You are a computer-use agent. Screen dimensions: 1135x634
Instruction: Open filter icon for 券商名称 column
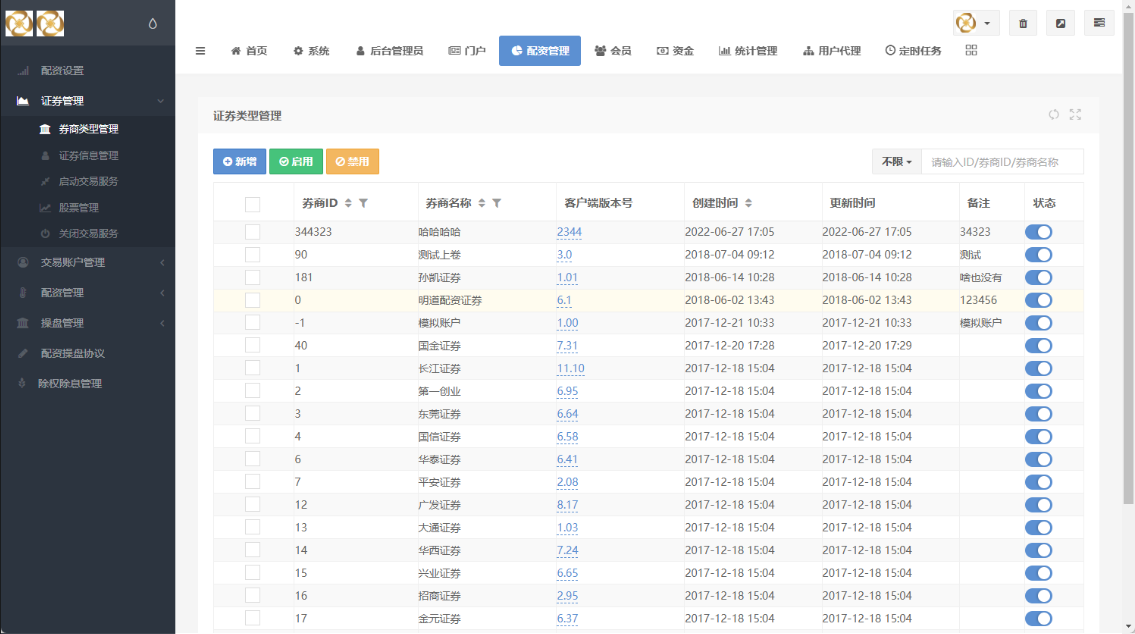click(x=497, y=203)
